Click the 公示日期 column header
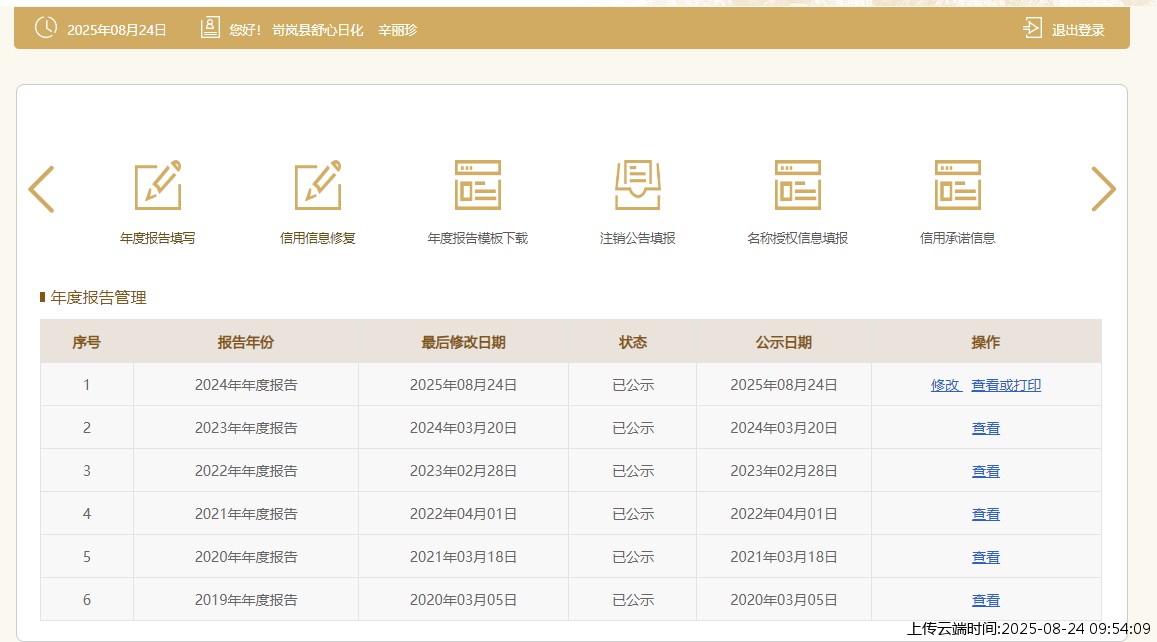 click(784, 342)
